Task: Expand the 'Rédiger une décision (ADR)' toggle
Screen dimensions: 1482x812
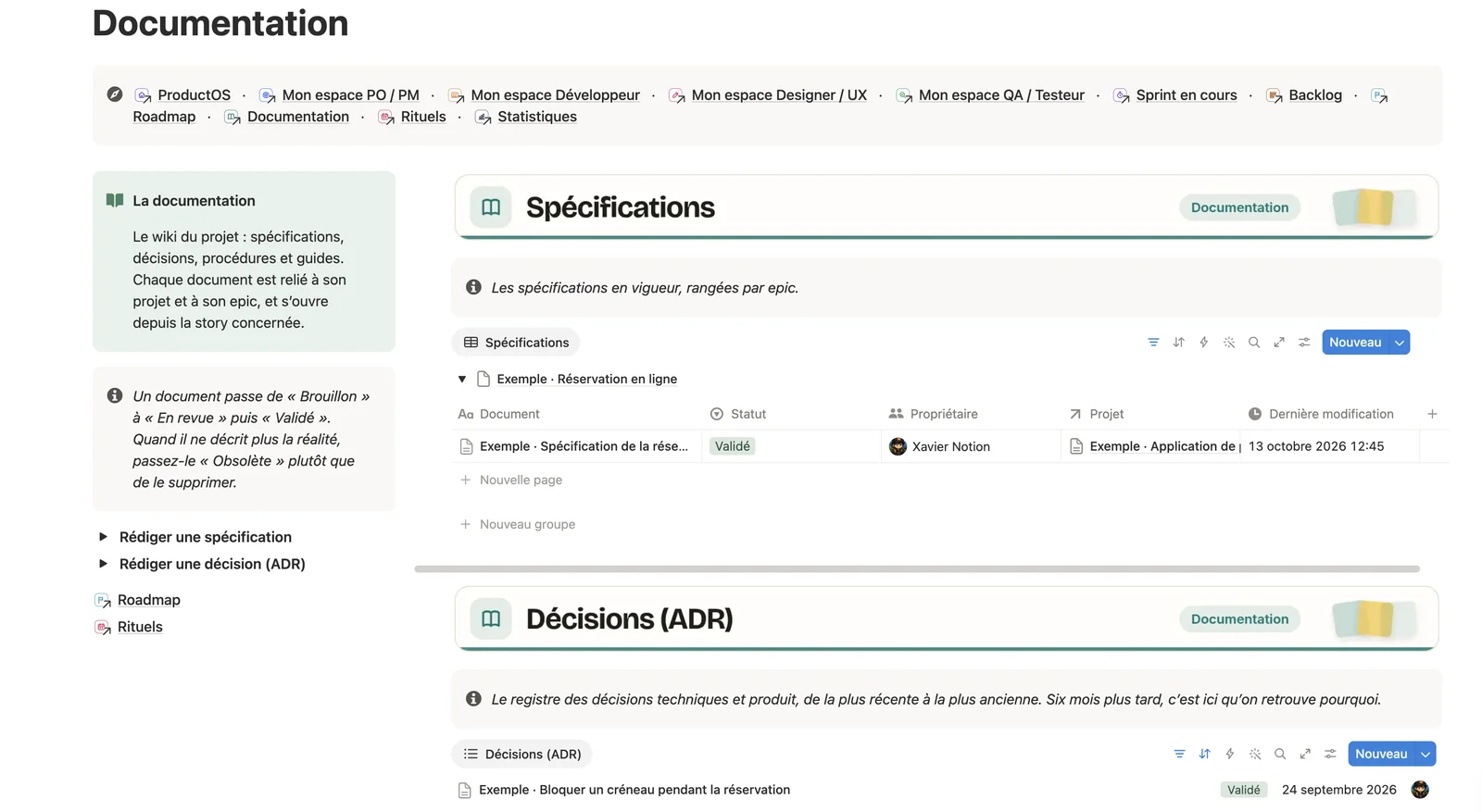Action: click(103, 564)
